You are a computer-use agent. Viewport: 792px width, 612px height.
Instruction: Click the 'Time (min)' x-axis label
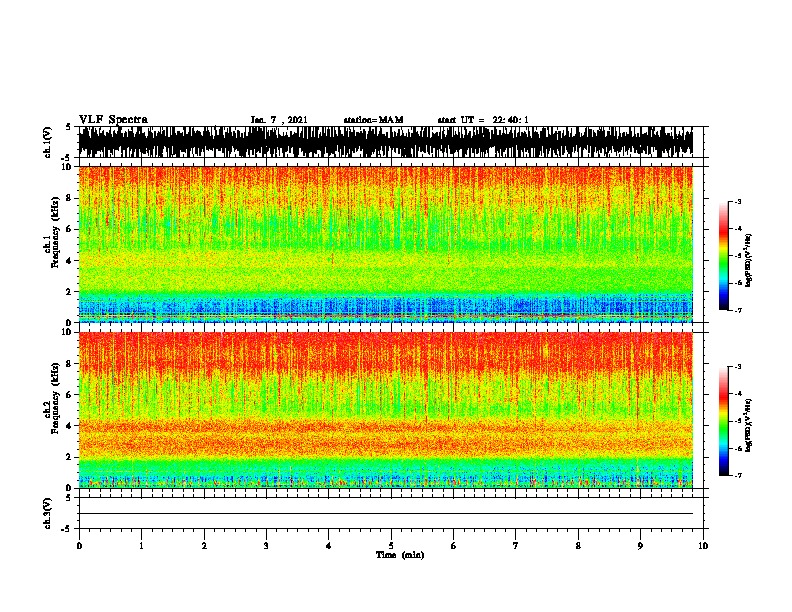(400, 555)
